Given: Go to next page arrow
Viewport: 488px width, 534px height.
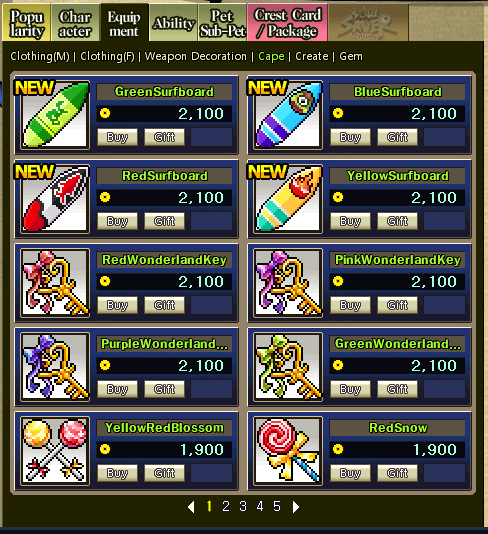Looking at the screenshot, I should tap(296, 507).
